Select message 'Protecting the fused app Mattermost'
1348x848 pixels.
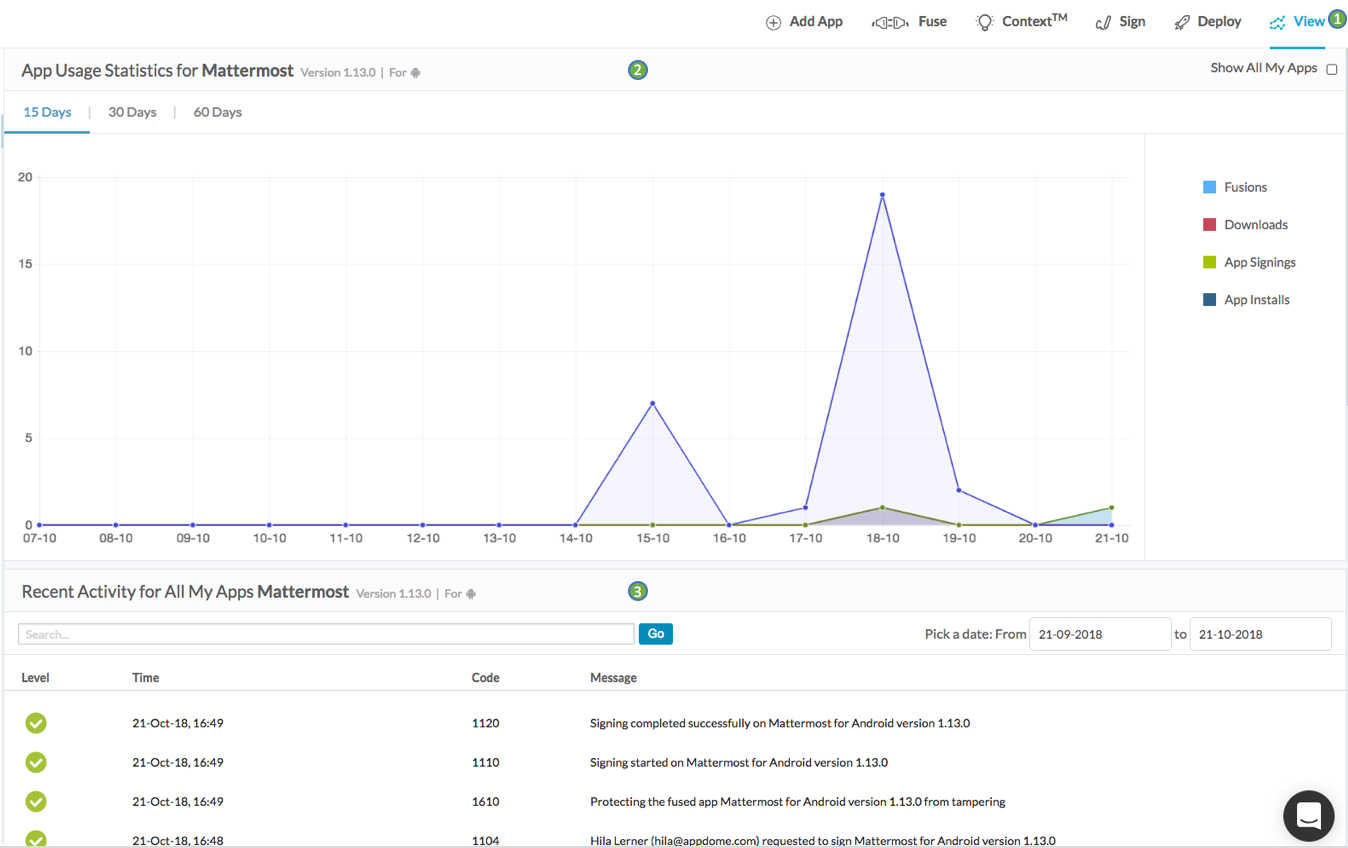pyautogui.click(x=798, y=801)
